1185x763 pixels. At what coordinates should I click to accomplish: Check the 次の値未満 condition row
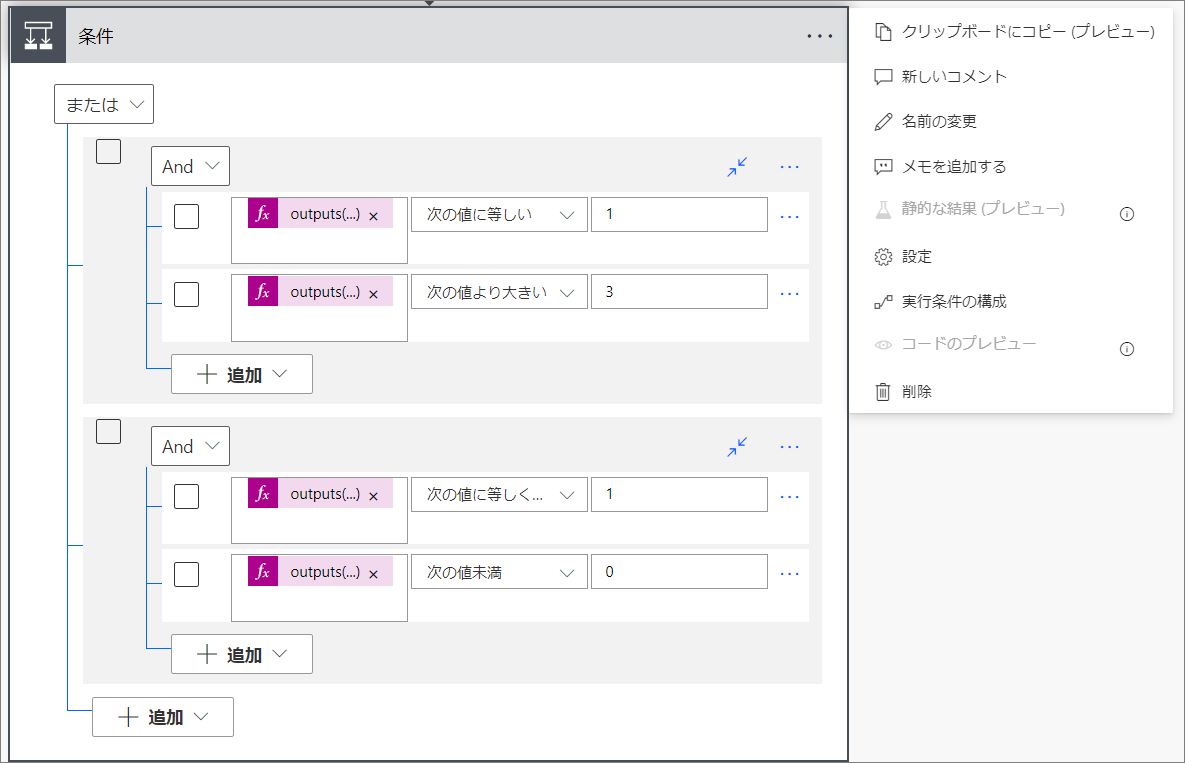click(x=187, y=574)
